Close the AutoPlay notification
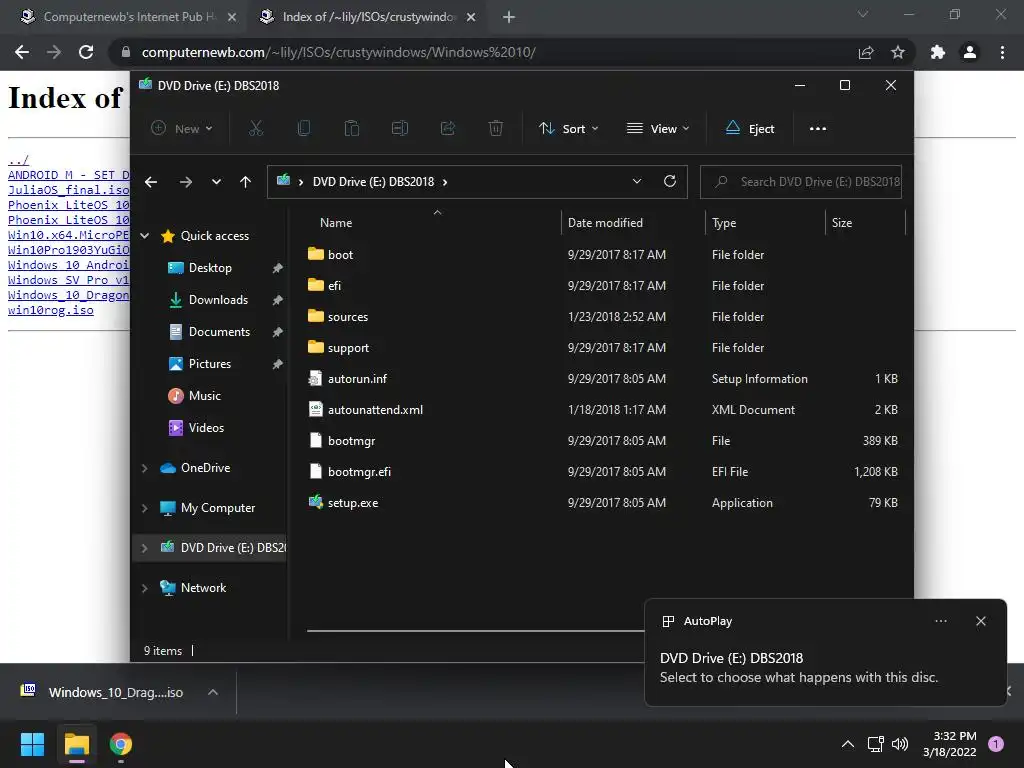Image resolution: width=1024 pixels, height=768 pixels. point(981,621)
